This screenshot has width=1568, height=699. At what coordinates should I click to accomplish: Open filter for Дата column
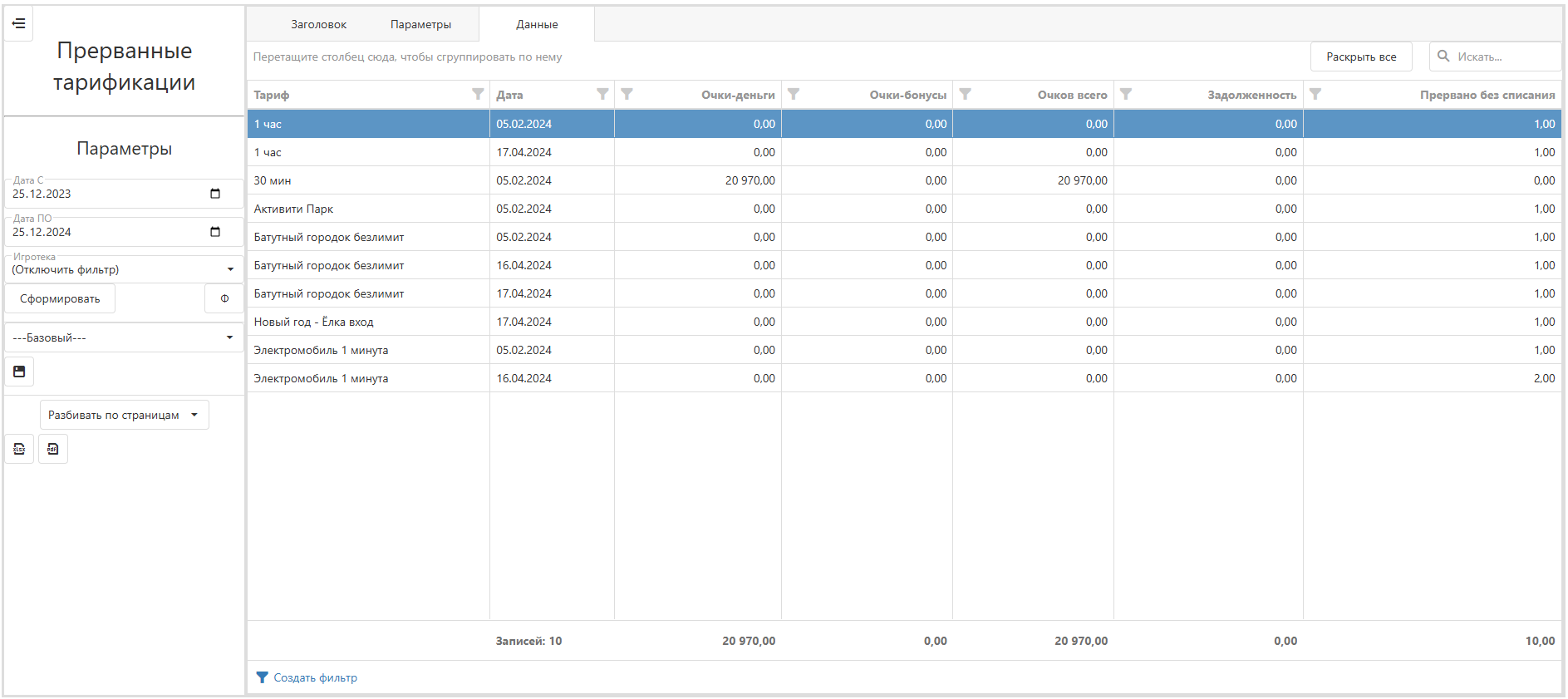point(602,94)
